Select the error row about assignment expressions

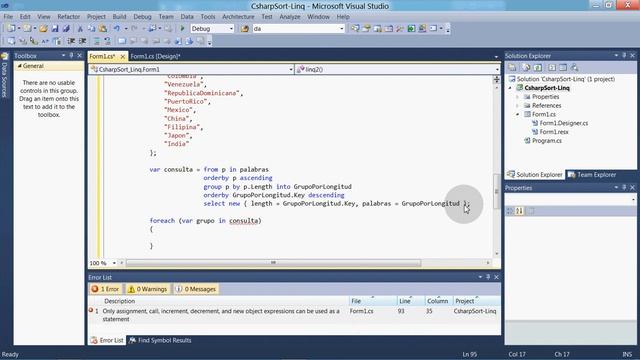coord(294,315)
